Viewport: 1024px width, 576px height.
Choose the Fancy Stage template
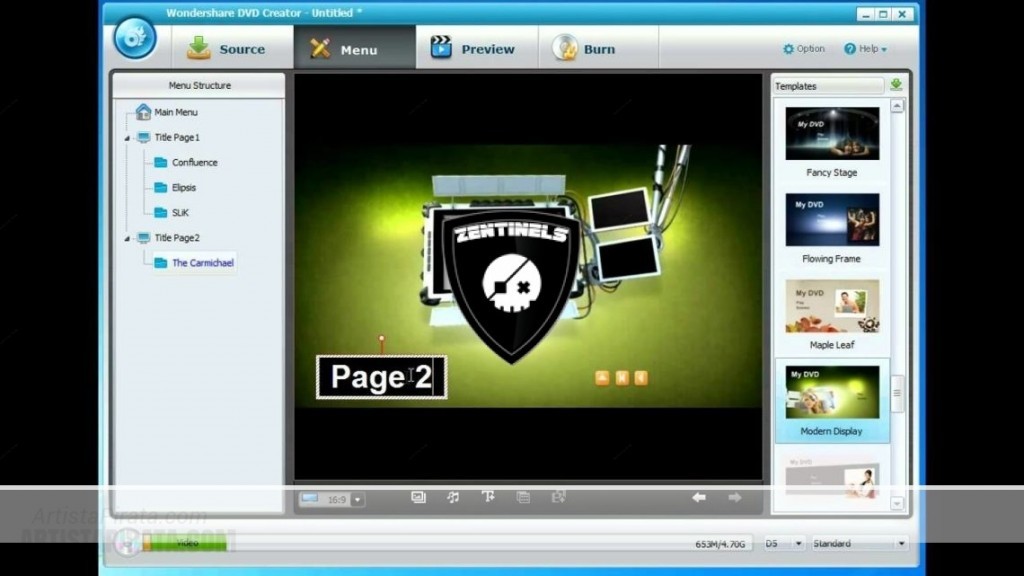832,134
